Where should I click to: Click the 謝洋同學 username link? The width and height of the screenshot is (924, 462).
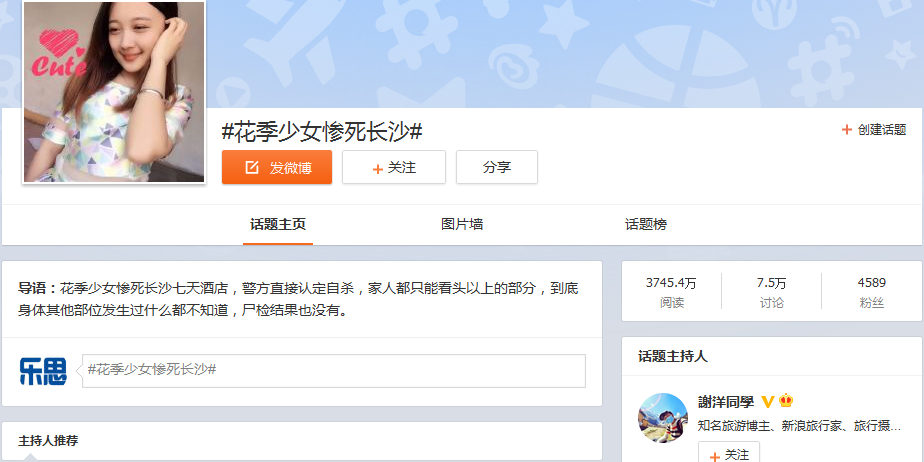pyautogui.click(x=726, y=402)
